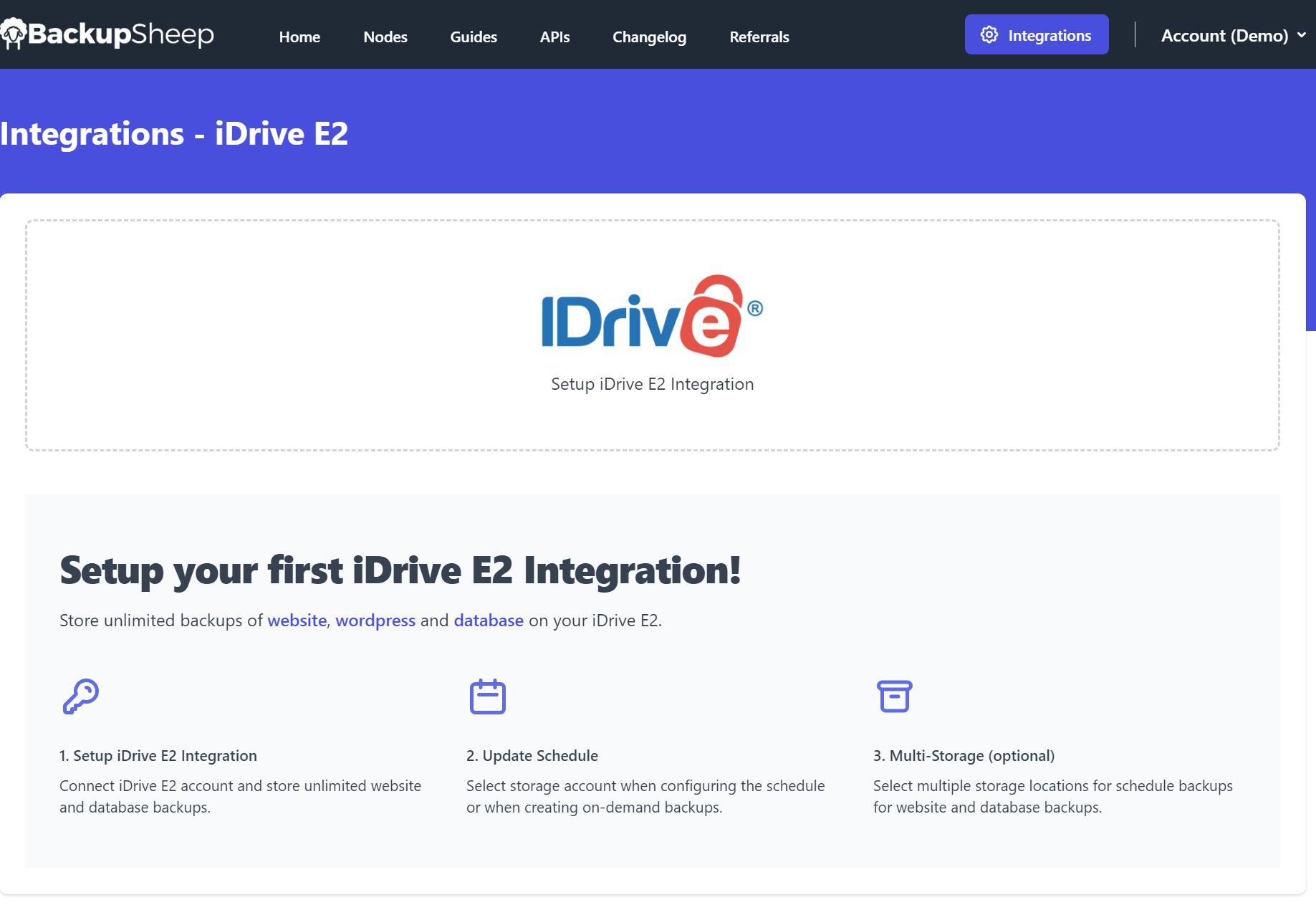Click Setup iDrive E2 Integration under the logo

pos(653,384)
